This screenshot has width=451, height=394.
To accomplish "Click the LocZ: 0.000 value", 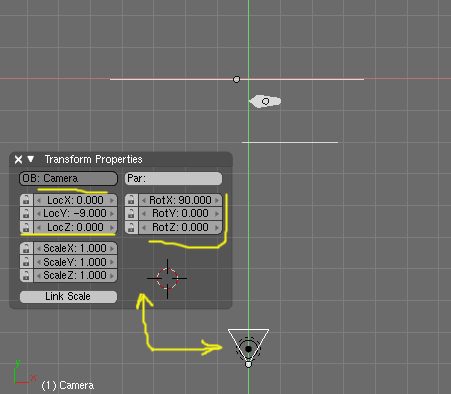I will pos(75,227).
